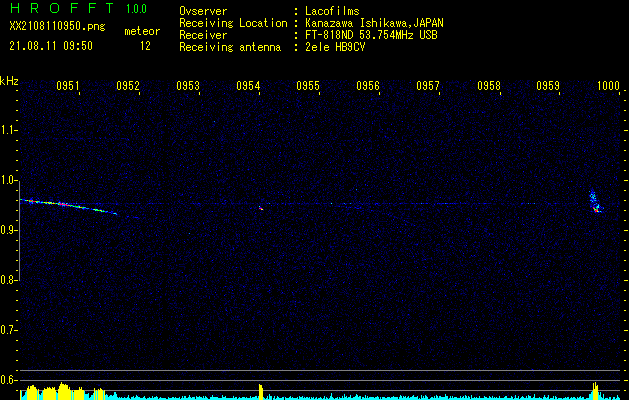Click the Receiving antenna label
Image resolution: width=629 pixels, height=400 pixels.
[x=230, y=47]
